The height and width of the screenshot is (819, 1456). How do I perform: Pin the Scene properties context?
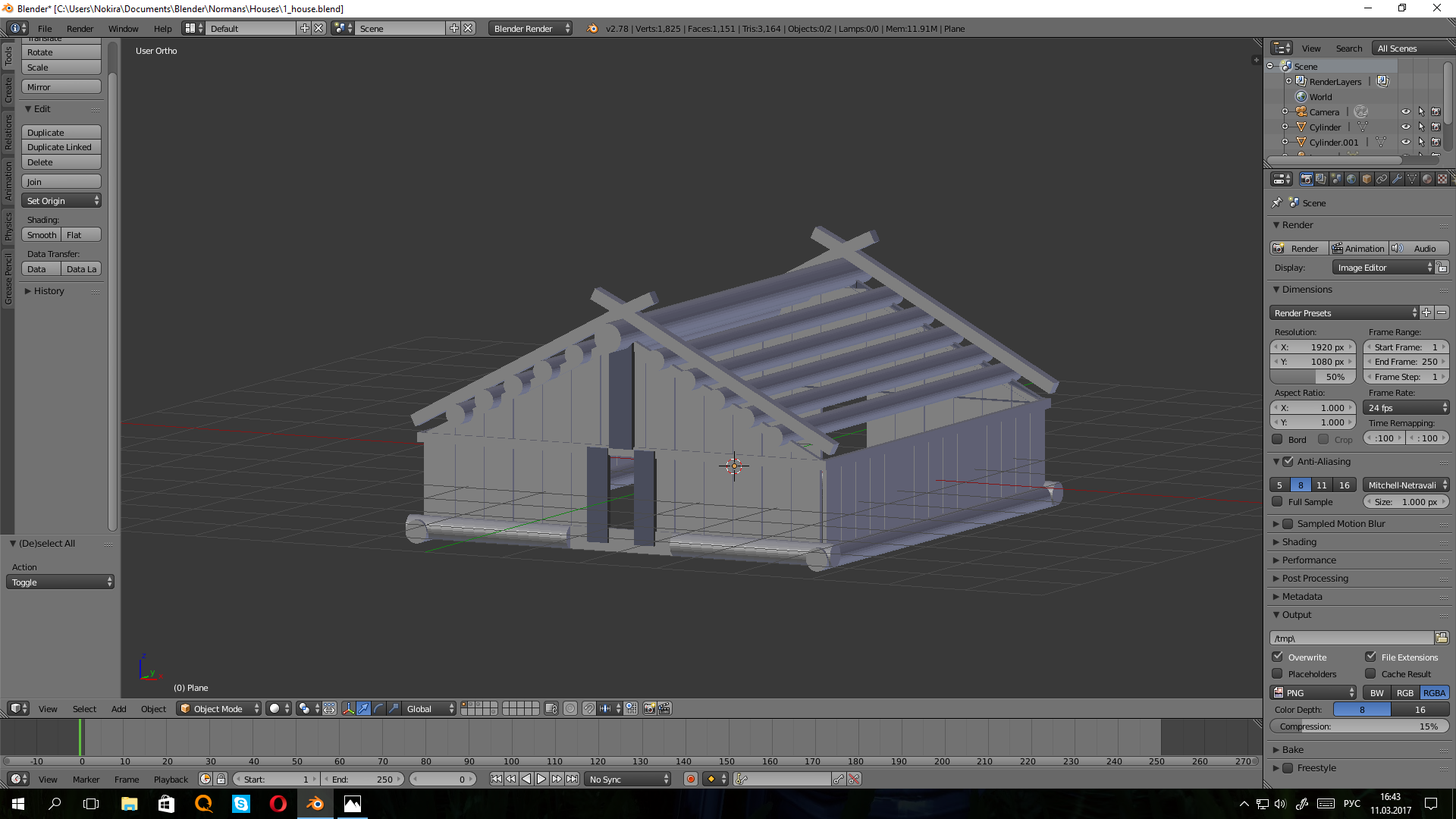1277,202
